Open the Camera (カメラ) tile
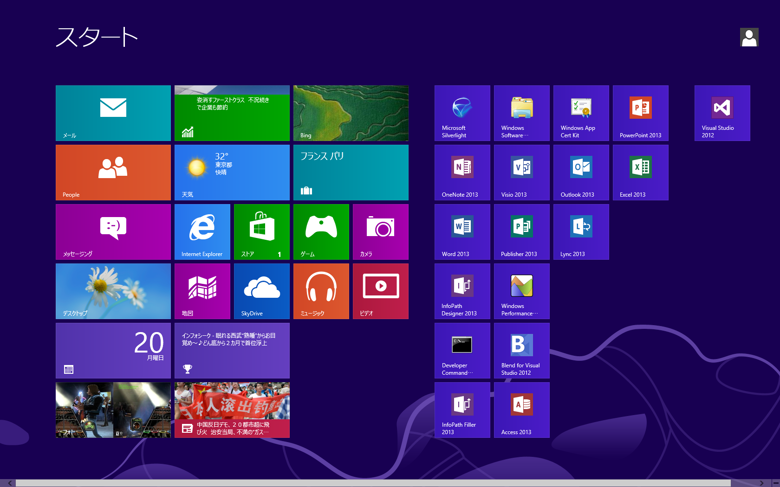780x487 pixels. click(381, 232)
